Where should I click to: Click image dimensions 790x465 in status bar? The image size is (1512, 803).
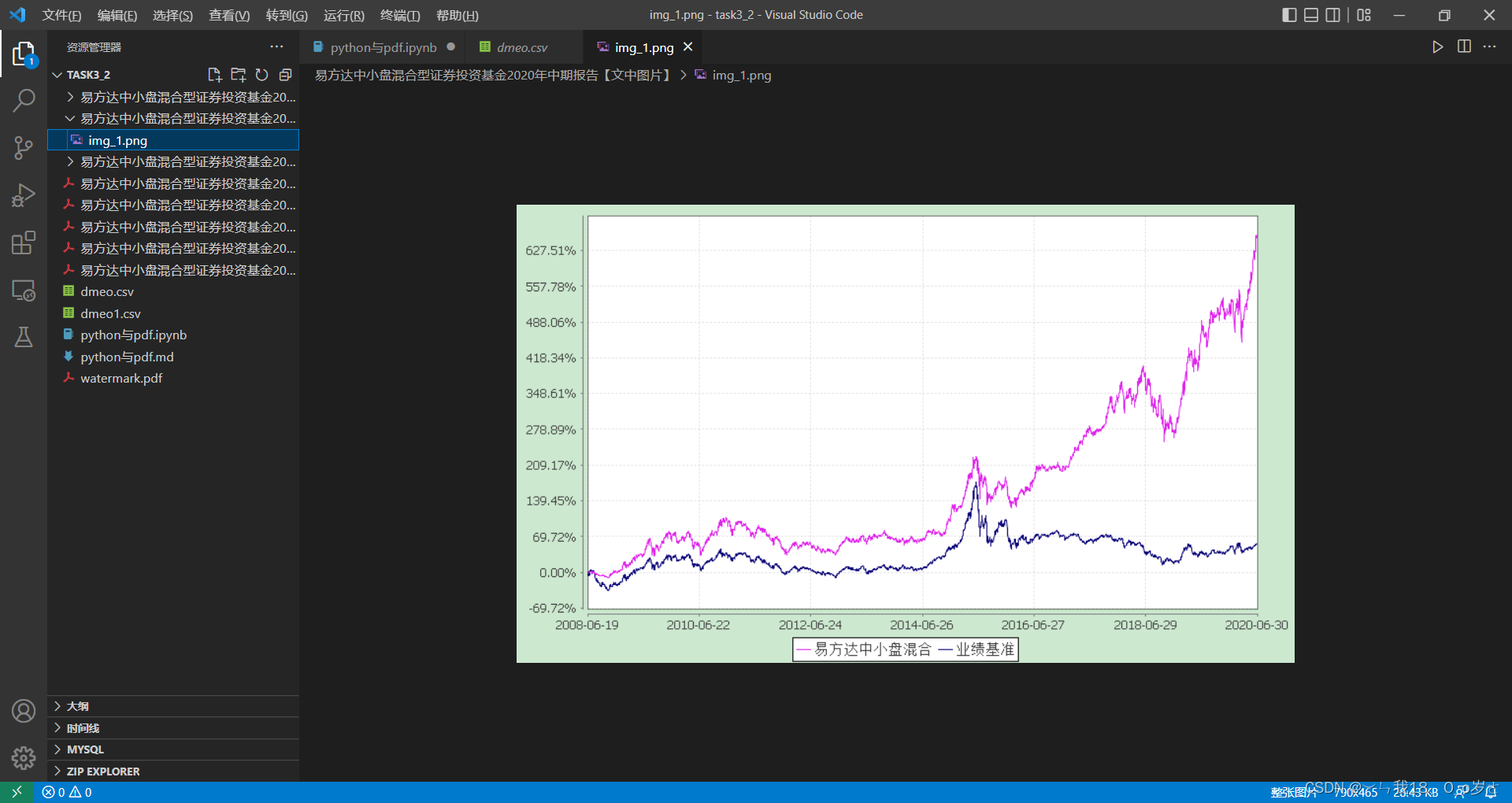coord(1355,792)
